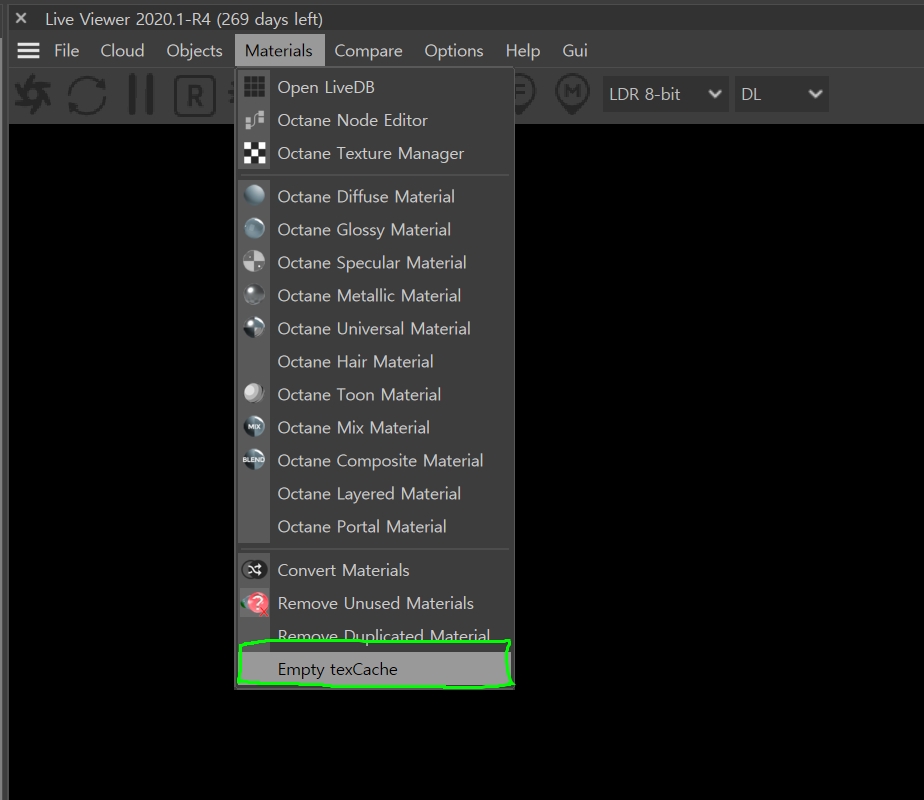Screen dimensions: 924x800
Task: Choose Octane Node Editor
Action: (x=374, y=120)
